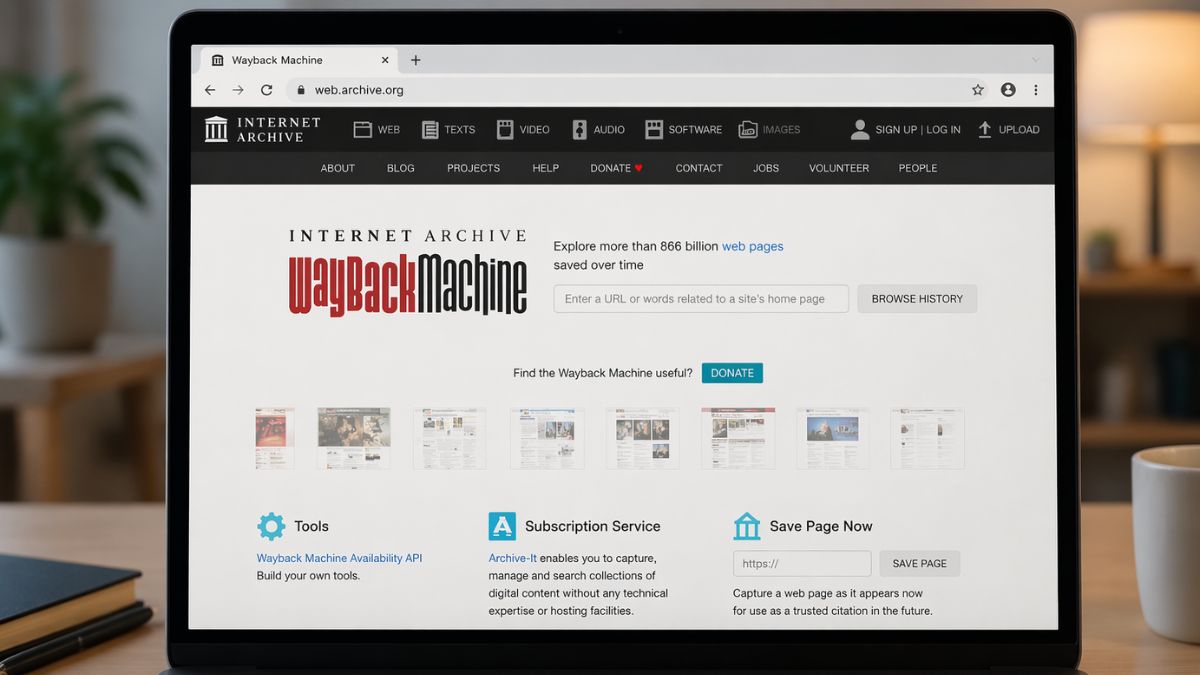The width and height of the screenshot is (1200, 675).
Task: Select the Wayback Machine browser tab
Action: point(300,60)
